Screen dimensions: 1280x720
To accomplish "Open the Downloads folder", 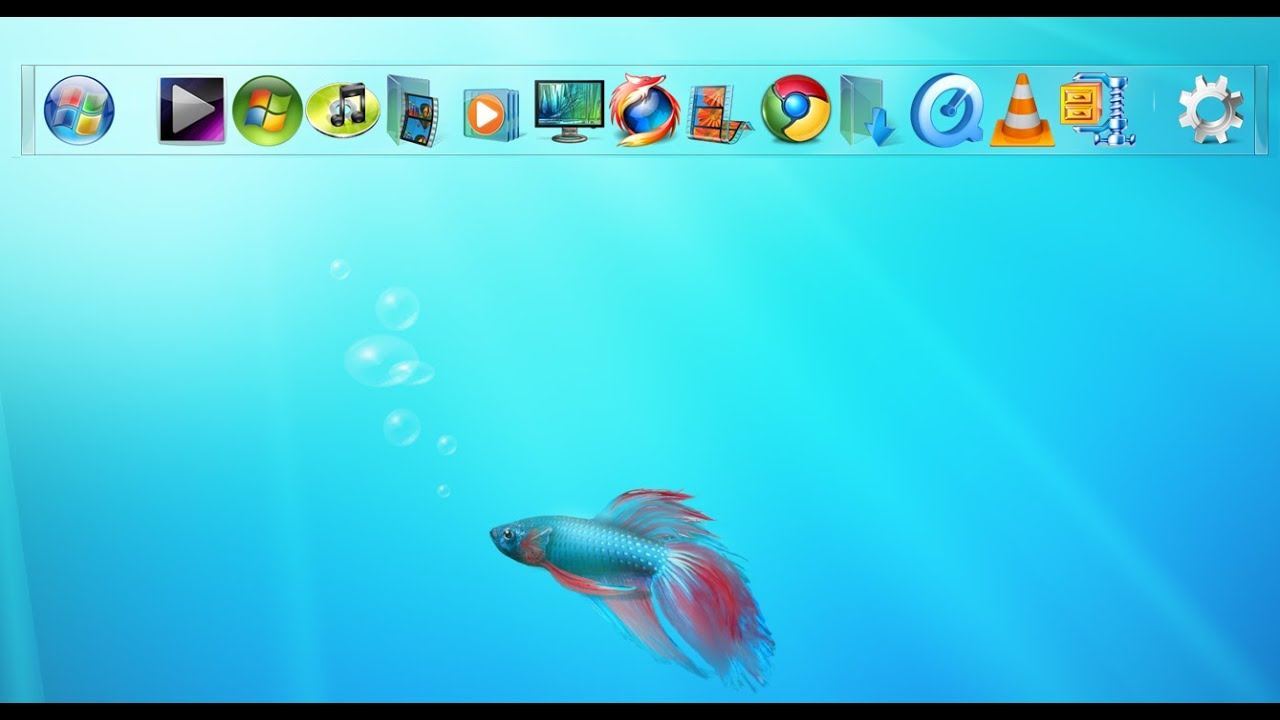I will (x=868, y=111).
